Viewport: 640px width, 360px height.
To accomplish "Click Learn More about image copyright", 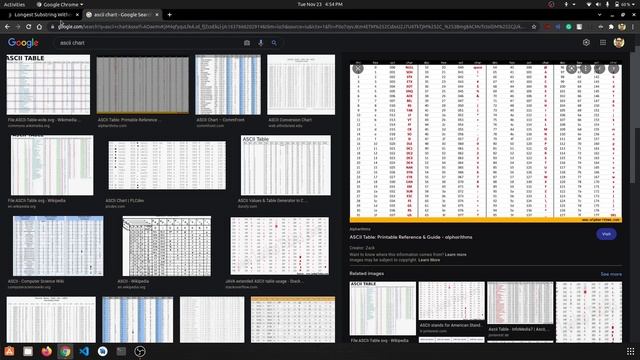I will coord(429,260).
